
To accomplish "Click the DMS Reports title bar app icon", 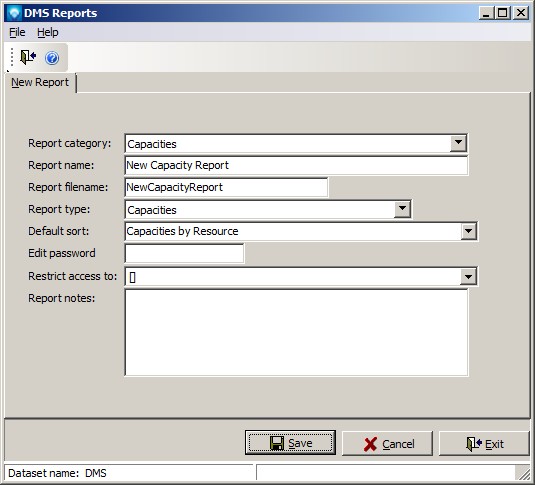I will pos(15,13).
